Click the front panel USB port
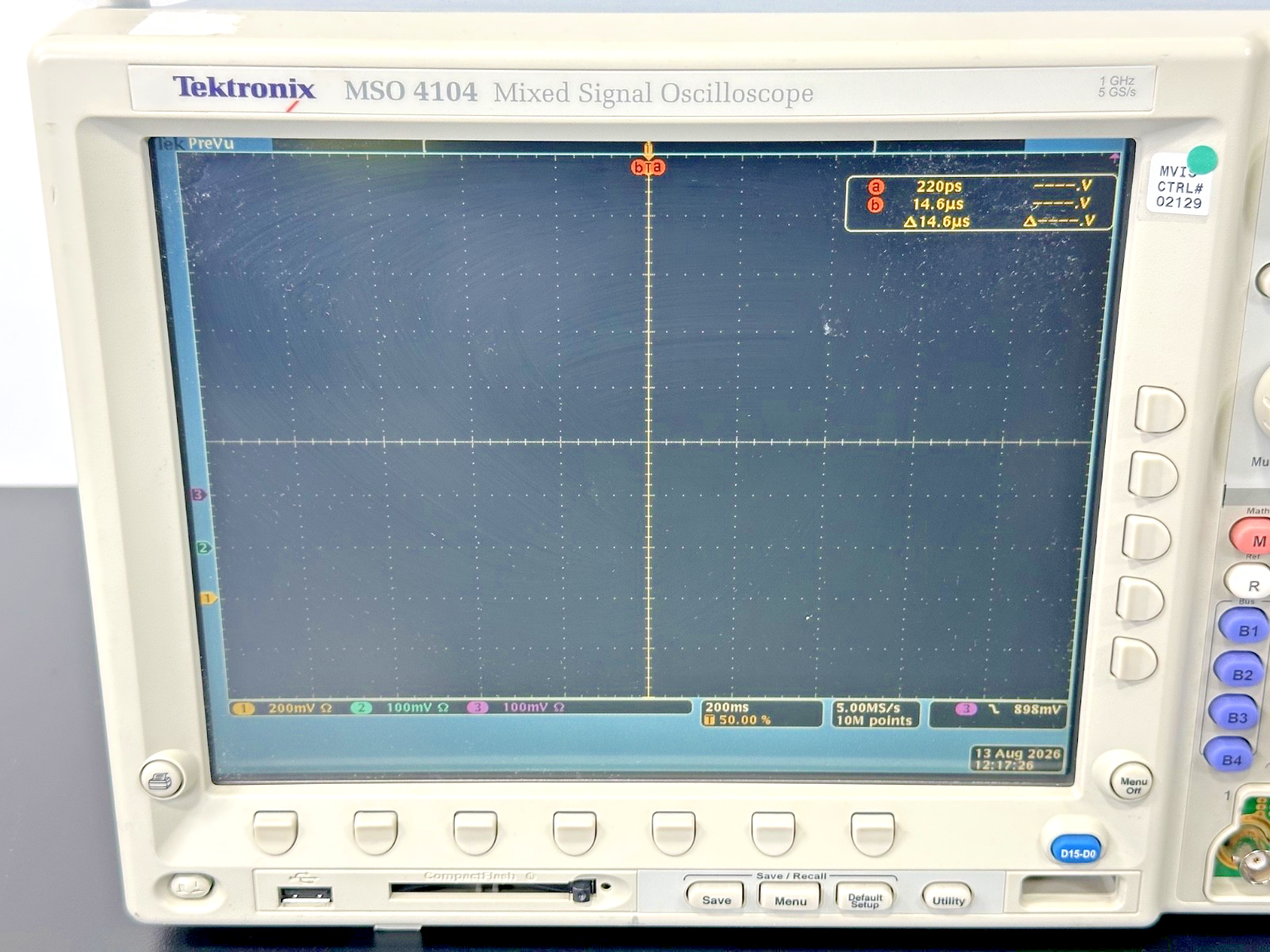Viewport: 1270px width, 952px height. pyautogui.click(x=305, y=896)
